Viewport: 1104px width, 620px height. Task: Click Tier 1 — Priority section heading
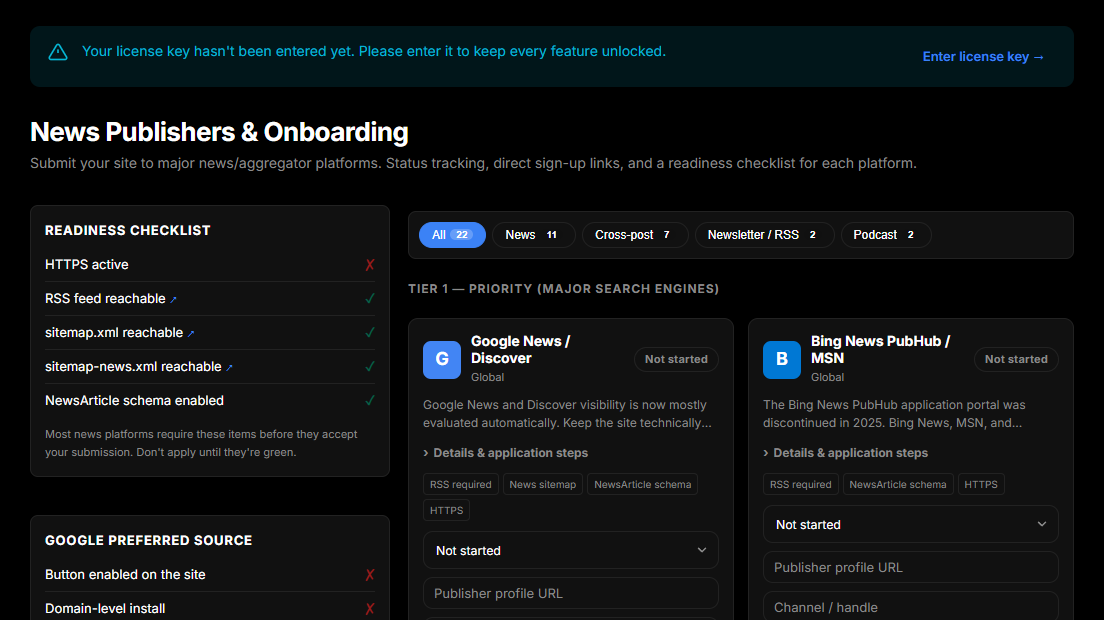point(563,289)
